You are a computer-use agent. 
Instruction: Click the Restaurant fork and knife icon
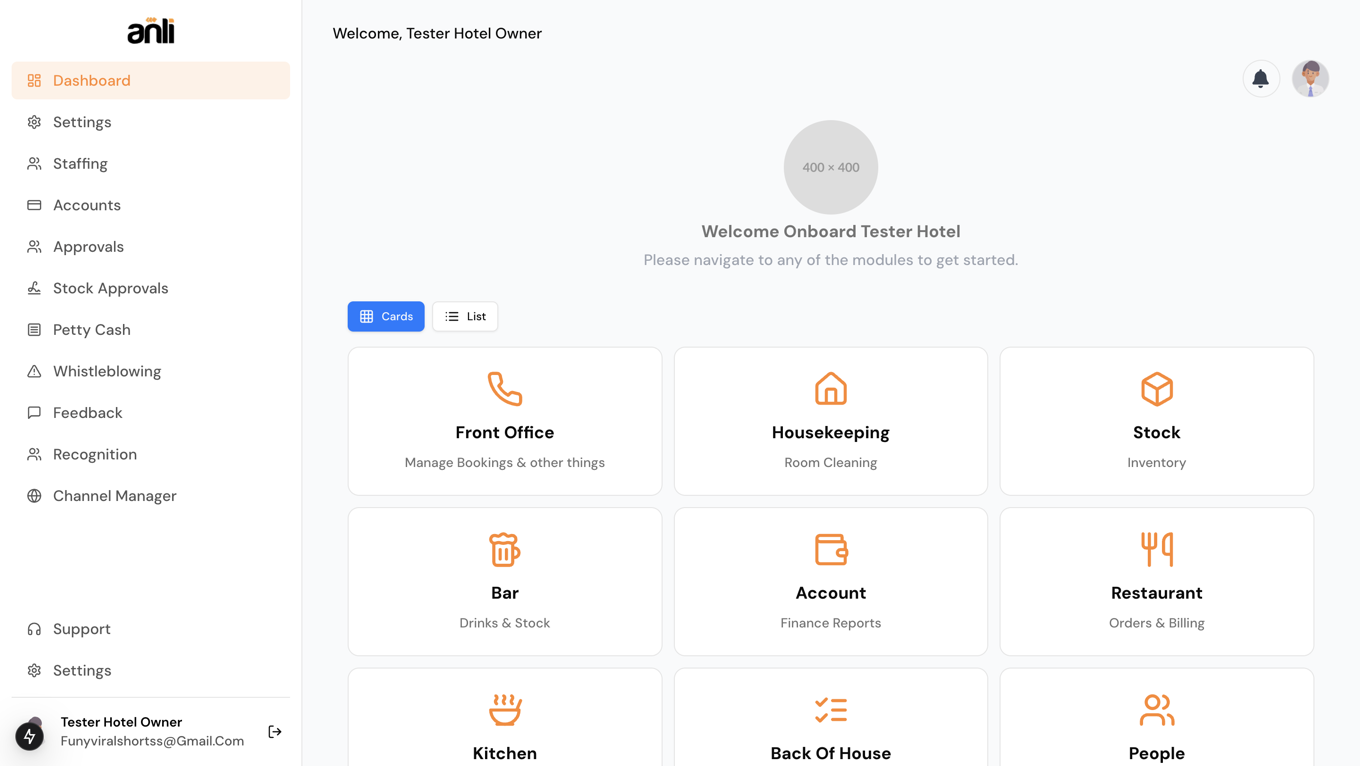(x=1157, y=549)
